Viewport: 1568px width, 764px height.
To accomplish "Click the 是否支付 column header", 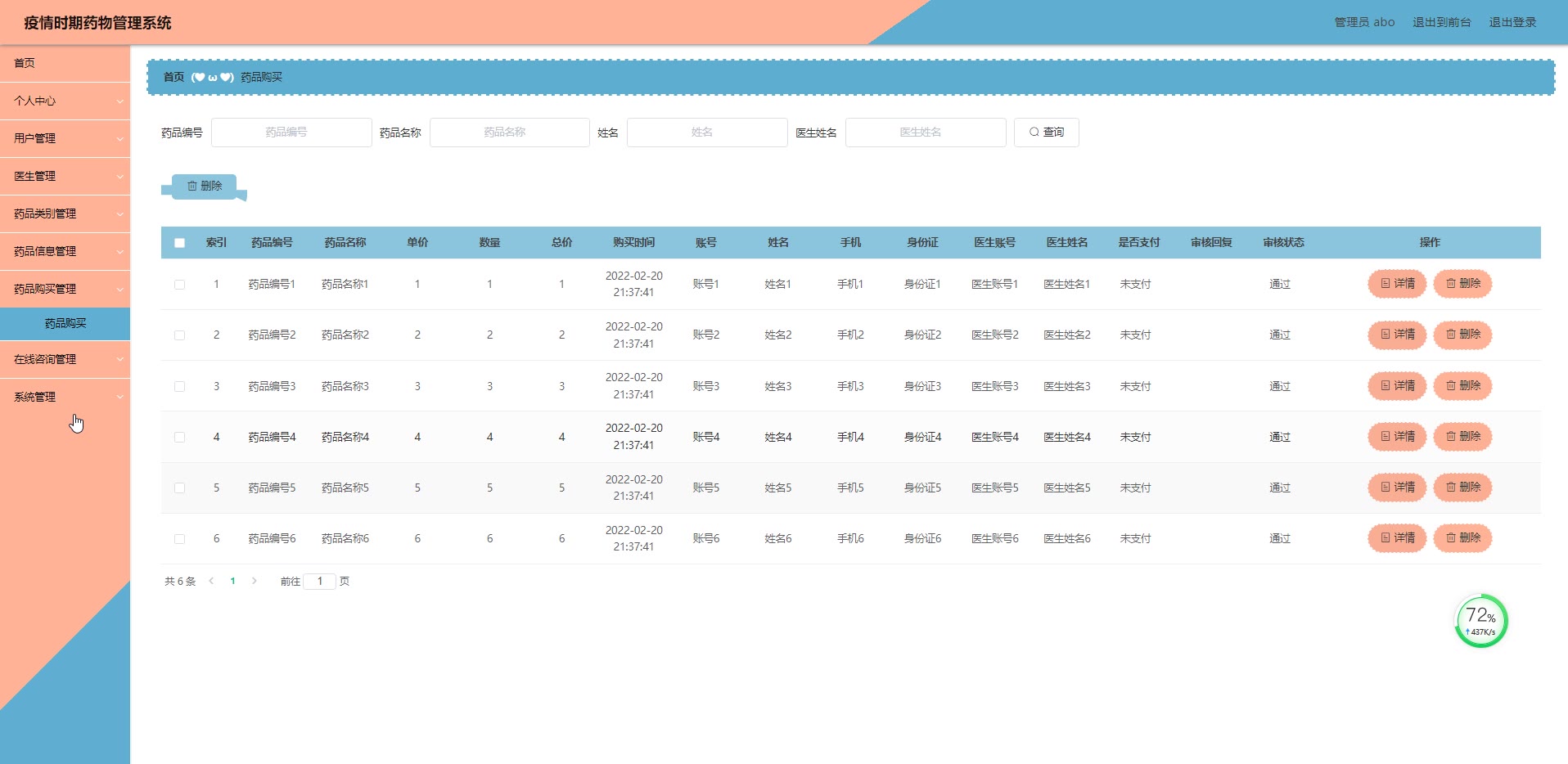I will tap(1139, 243).
